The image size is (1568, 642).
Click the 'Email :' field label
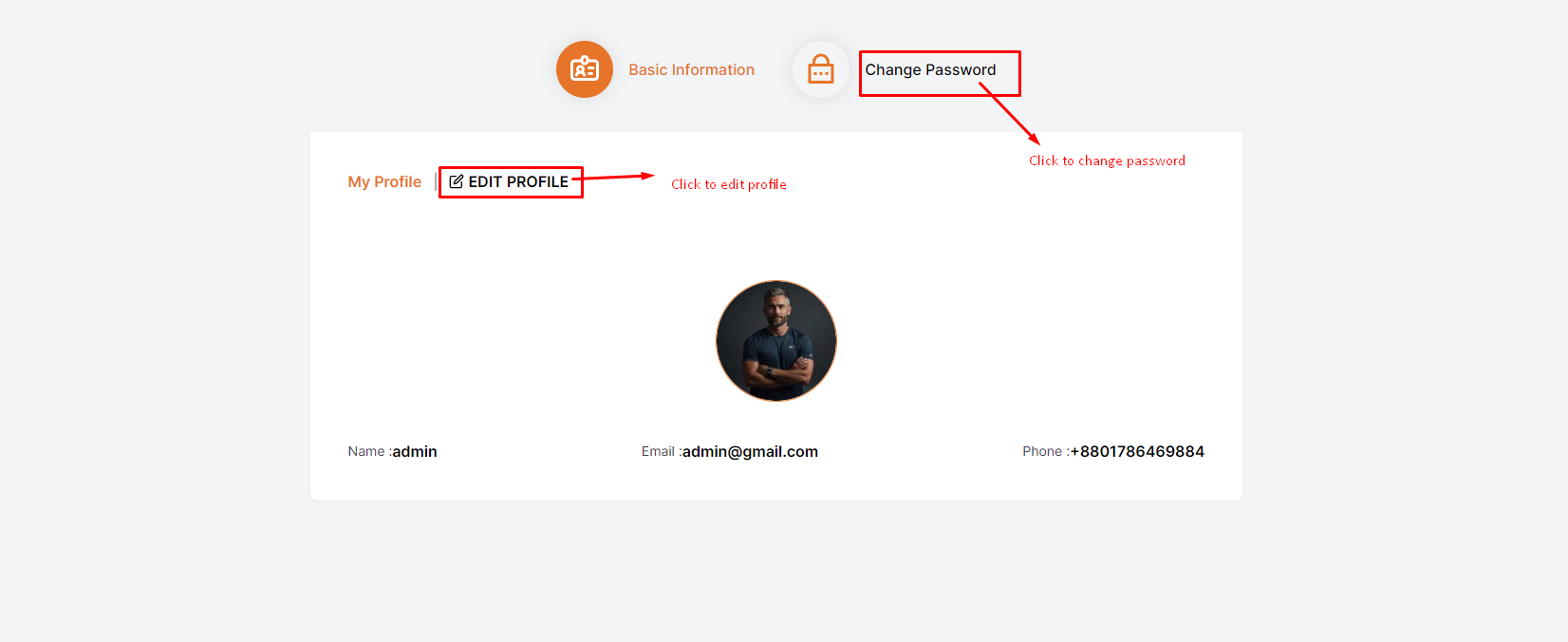click(x=660, y=452)
